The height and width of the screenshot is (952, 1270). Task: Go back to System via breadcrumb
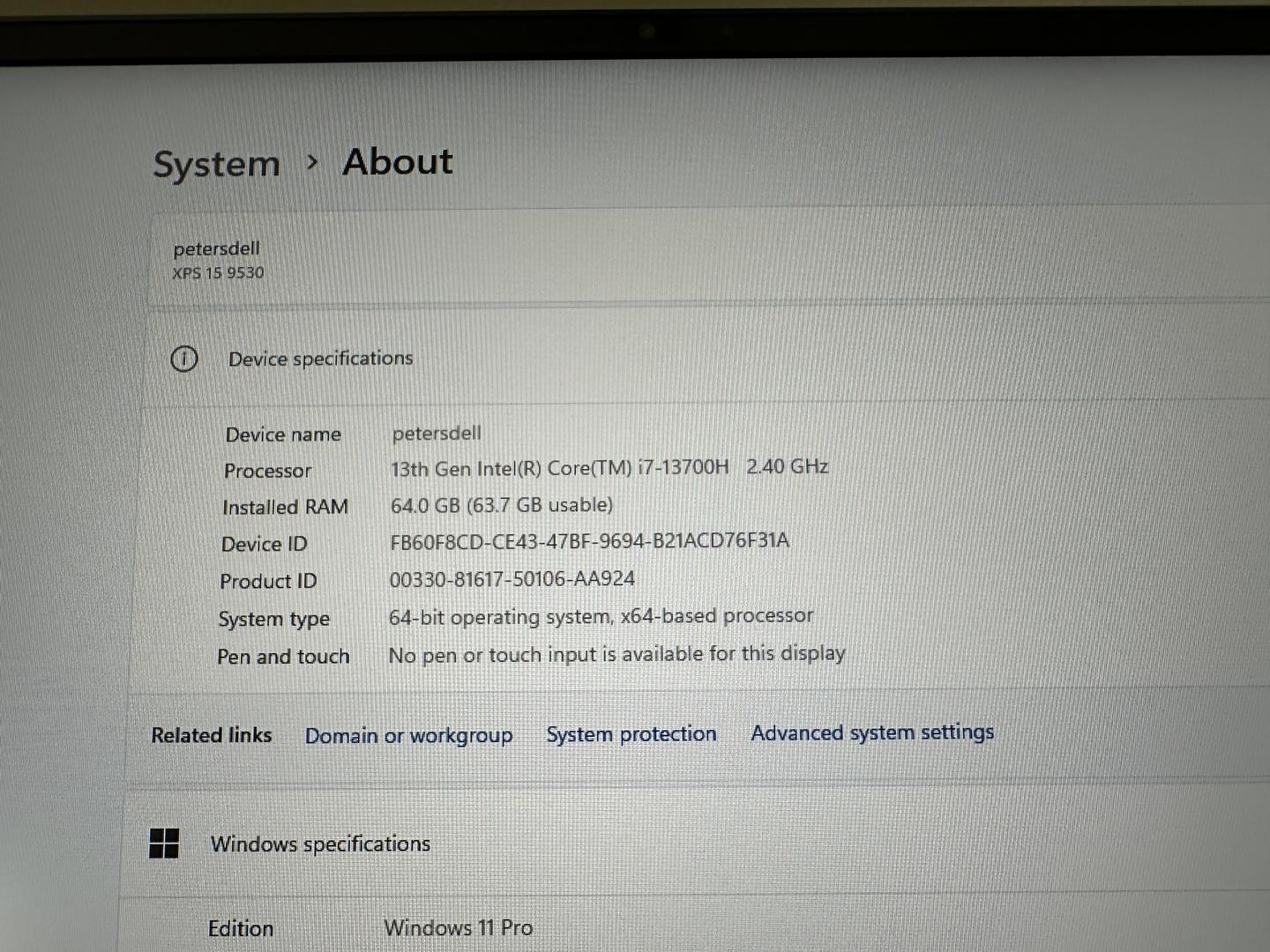[216, 164]
